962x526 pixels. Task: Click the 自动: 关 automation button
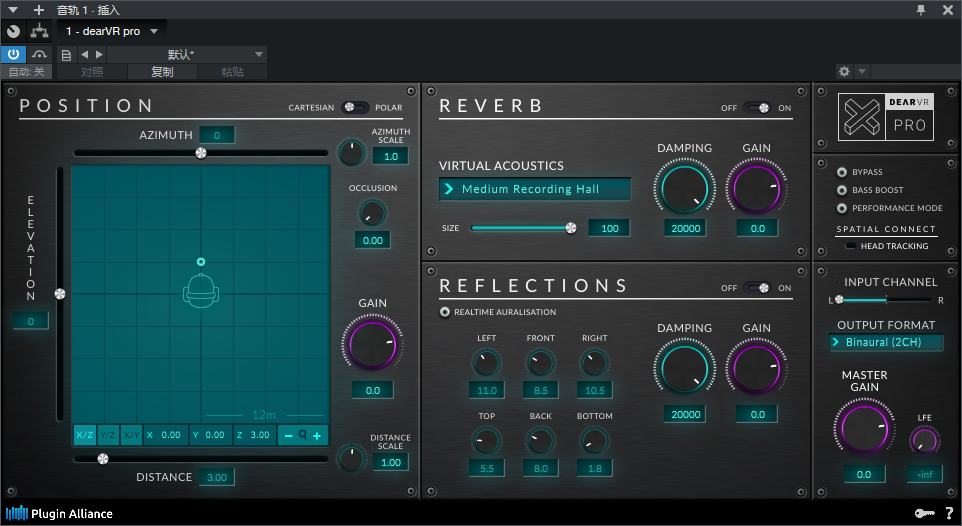pos(26,71)
